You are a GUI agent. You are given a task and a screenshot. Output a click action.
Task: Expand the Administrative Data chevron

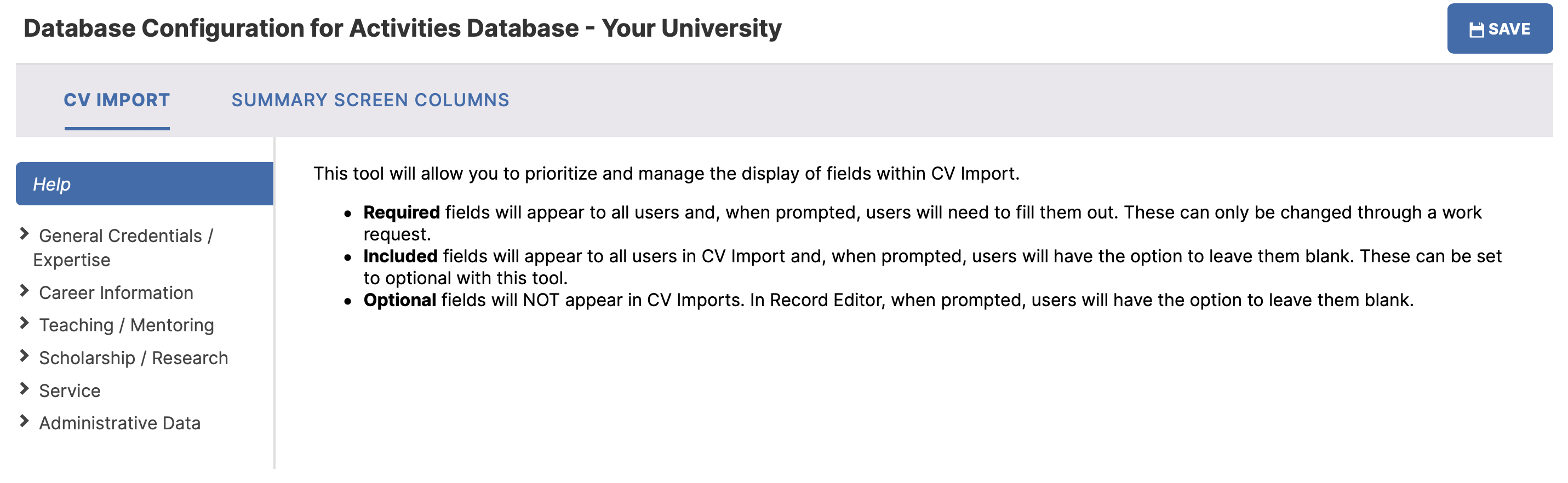(x=24, y=421)
